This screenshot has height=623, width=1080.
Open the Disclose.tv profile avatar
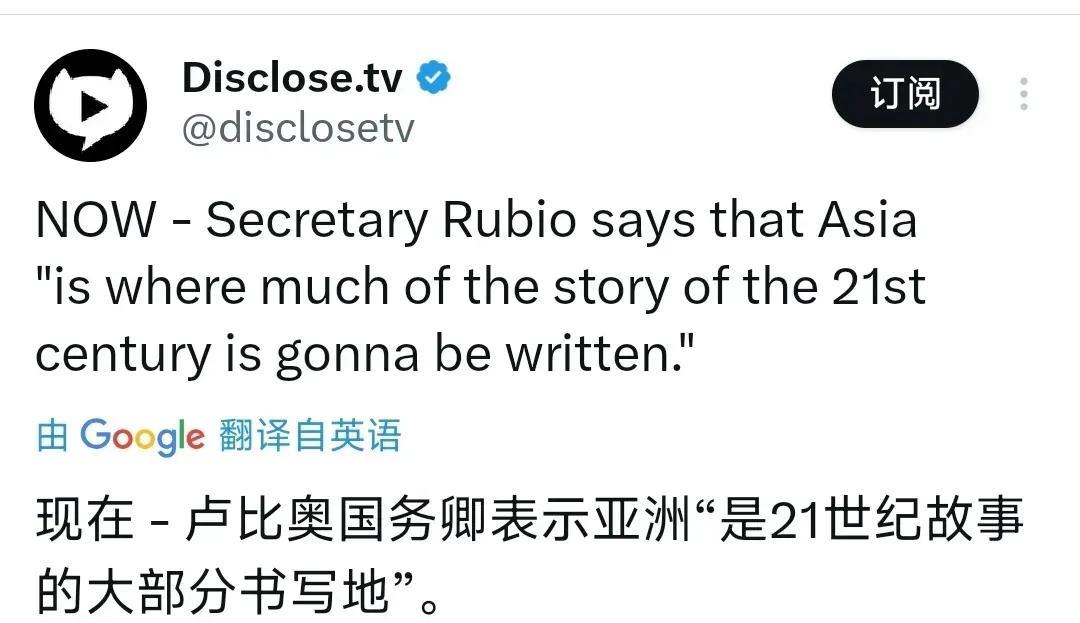(90, 105)
